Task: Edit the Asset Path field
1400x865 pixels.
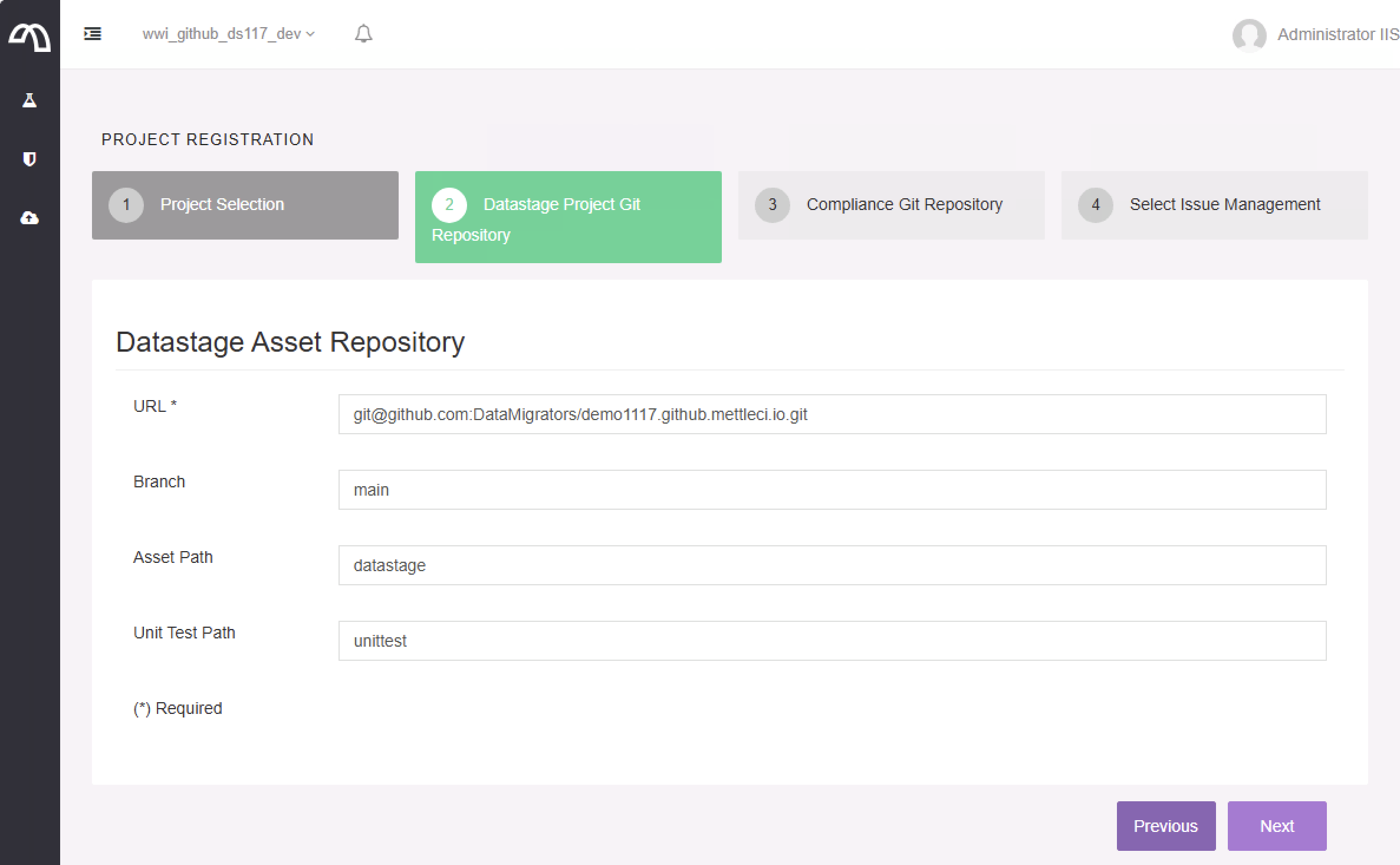Action: (832, 565)
